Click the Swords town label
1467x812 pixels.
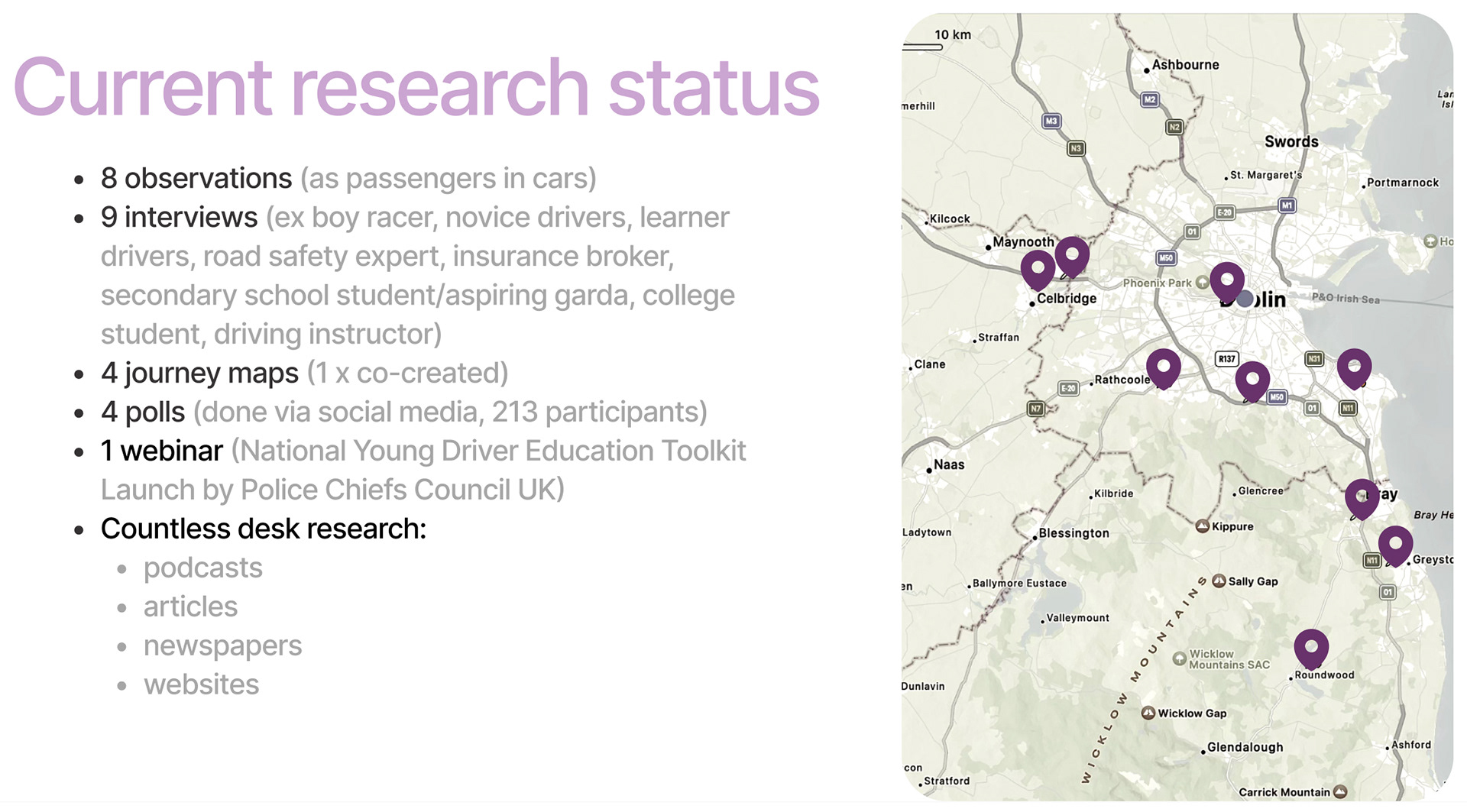(1291, 141)
